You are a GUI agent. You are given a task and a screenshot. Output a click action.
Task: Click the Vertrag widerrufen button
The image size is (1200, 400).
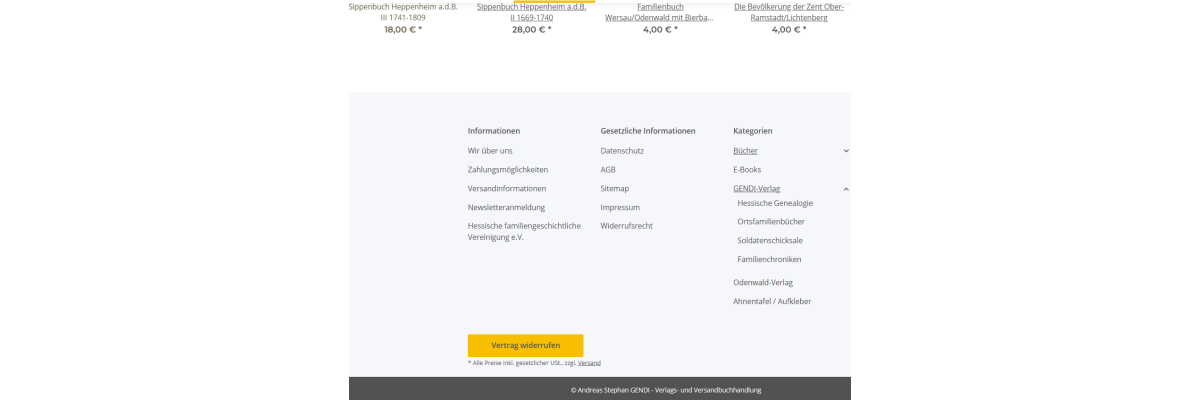[x=526, y=345]
